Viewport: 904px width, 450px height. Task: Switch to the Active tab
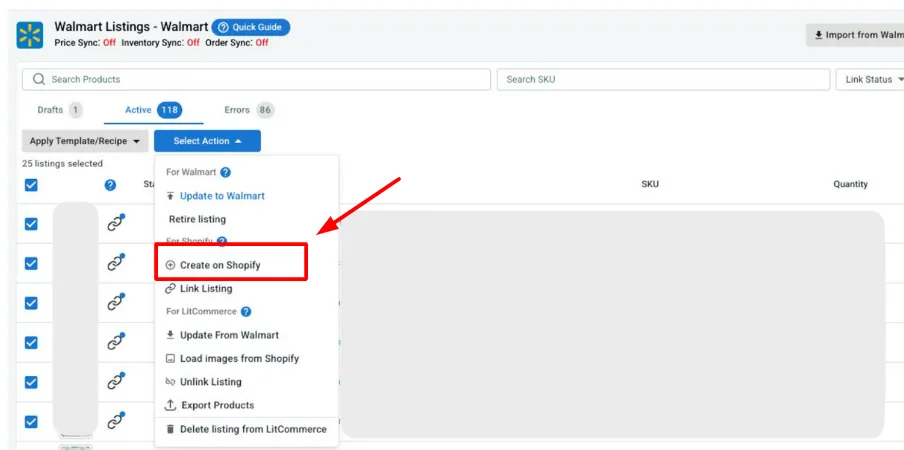(x=153, y=110)
